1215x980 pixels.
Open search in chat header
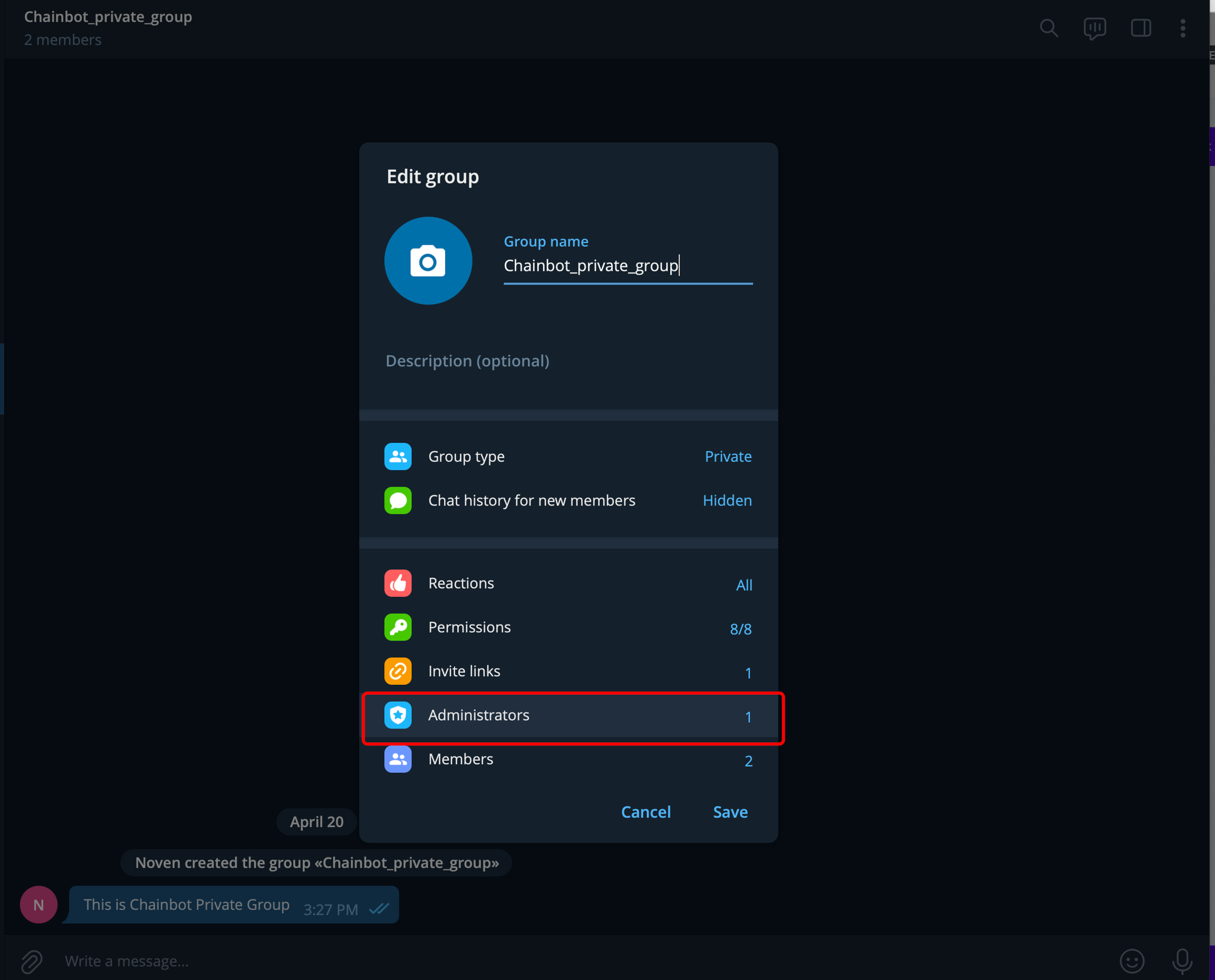tap(1048, 27)
